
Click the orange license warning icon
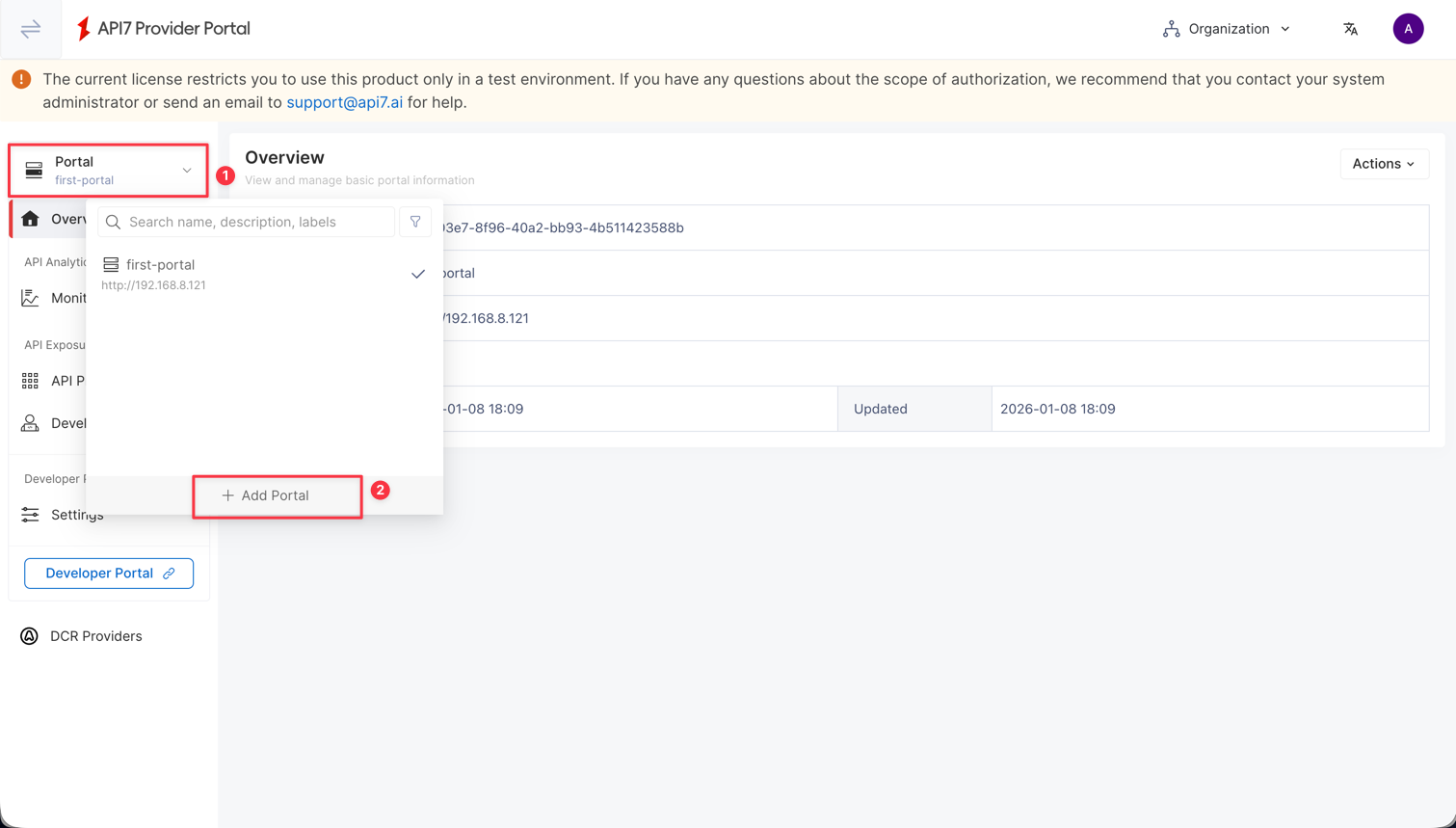coord(21,80)
